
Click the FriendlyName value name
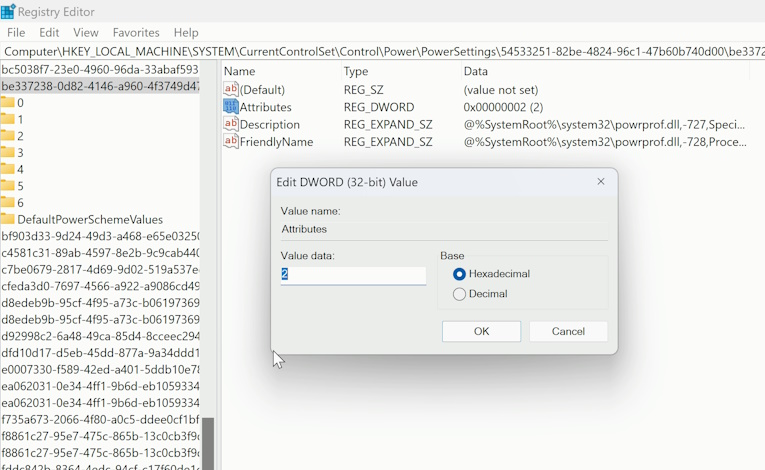tap(276, 142)
